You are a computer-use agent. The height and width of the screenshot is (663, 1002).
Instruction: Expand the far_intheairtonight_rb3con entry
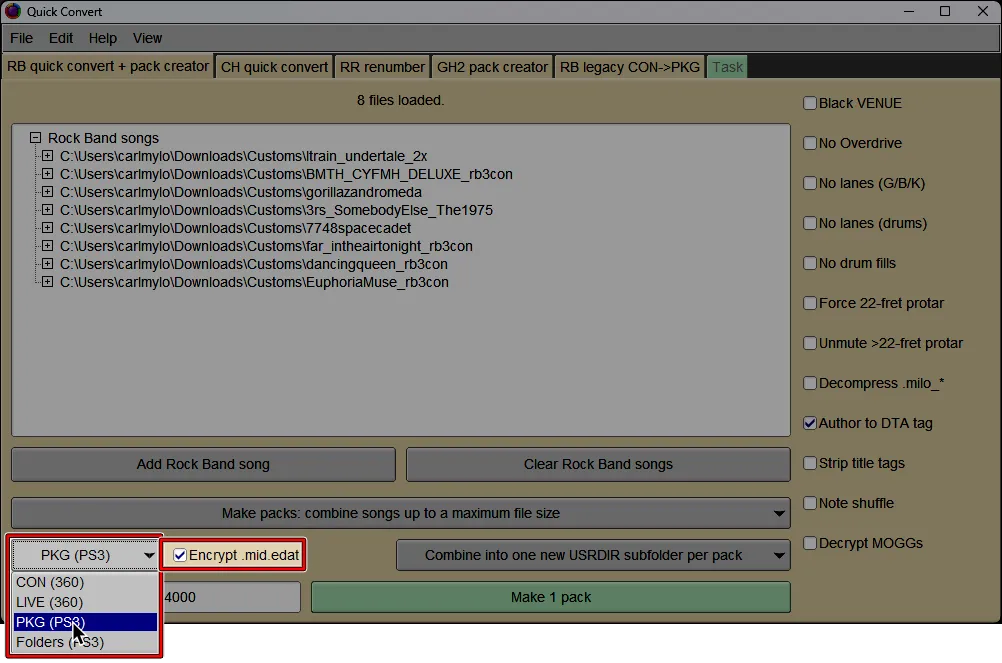[47, 246]
